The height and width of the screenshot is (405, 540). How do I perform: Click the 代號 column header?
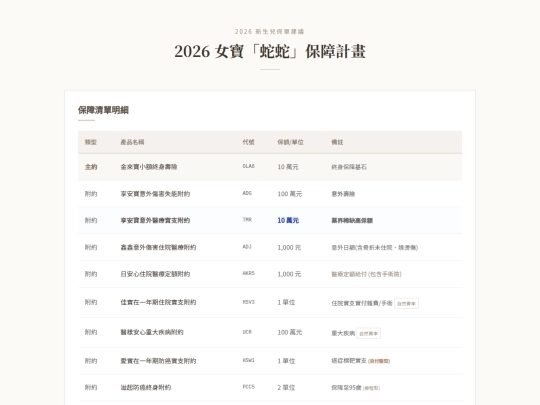point(248,142)
